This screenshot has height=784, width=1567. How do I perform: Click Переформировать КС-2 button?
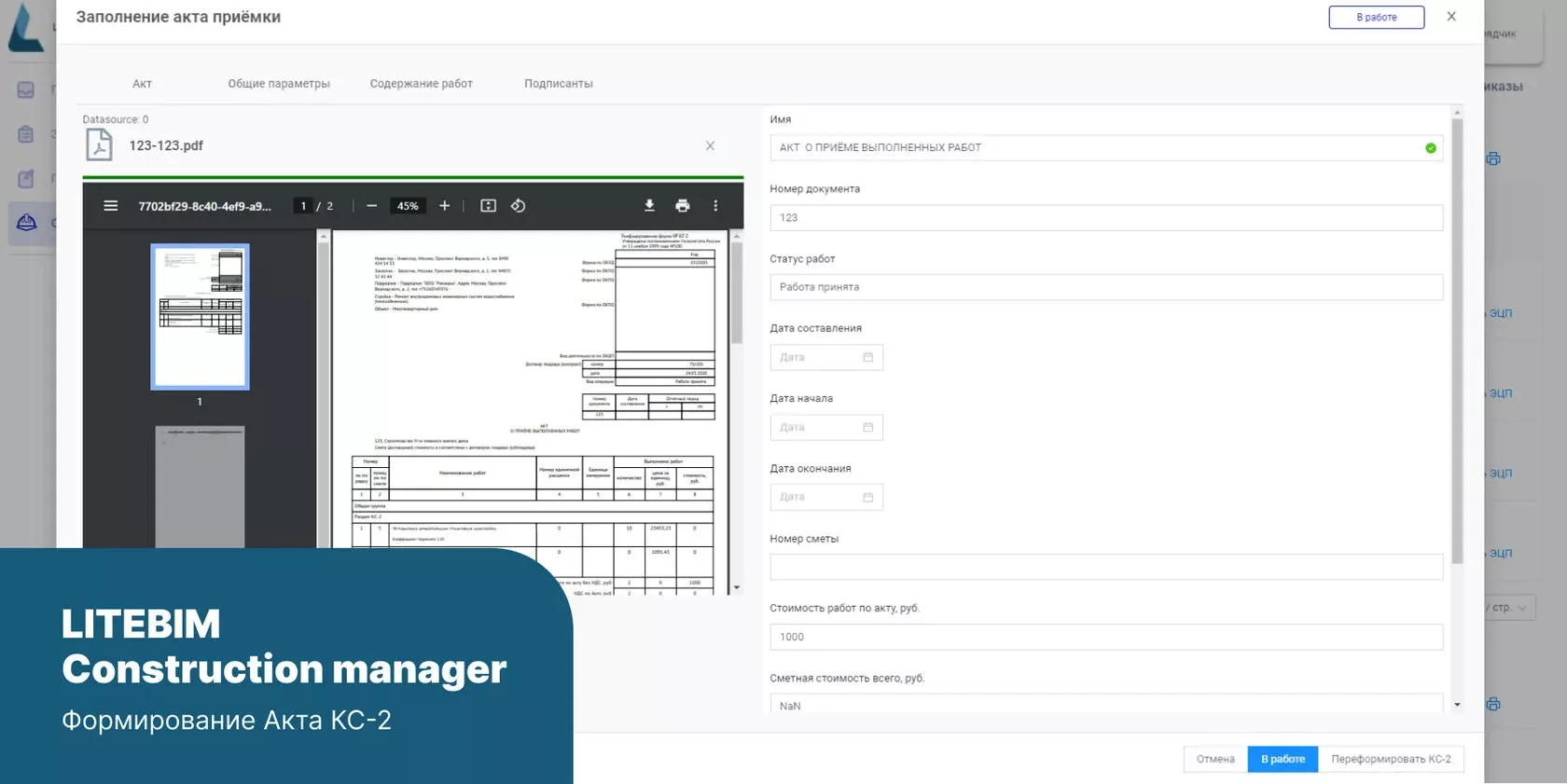point(1391,760)
